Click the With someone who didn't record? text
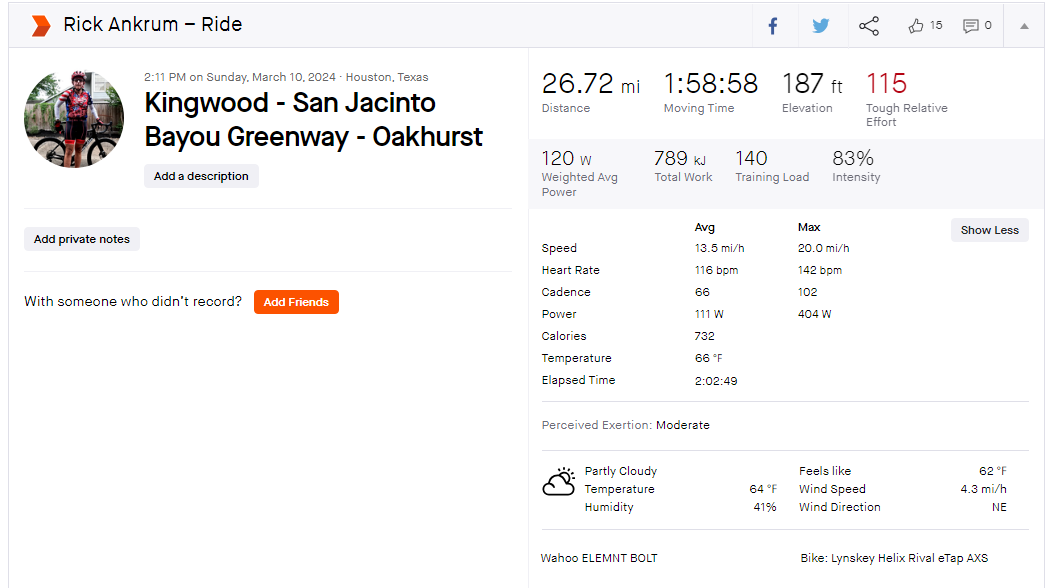The image size is (1047, 588). coord(133,302)
